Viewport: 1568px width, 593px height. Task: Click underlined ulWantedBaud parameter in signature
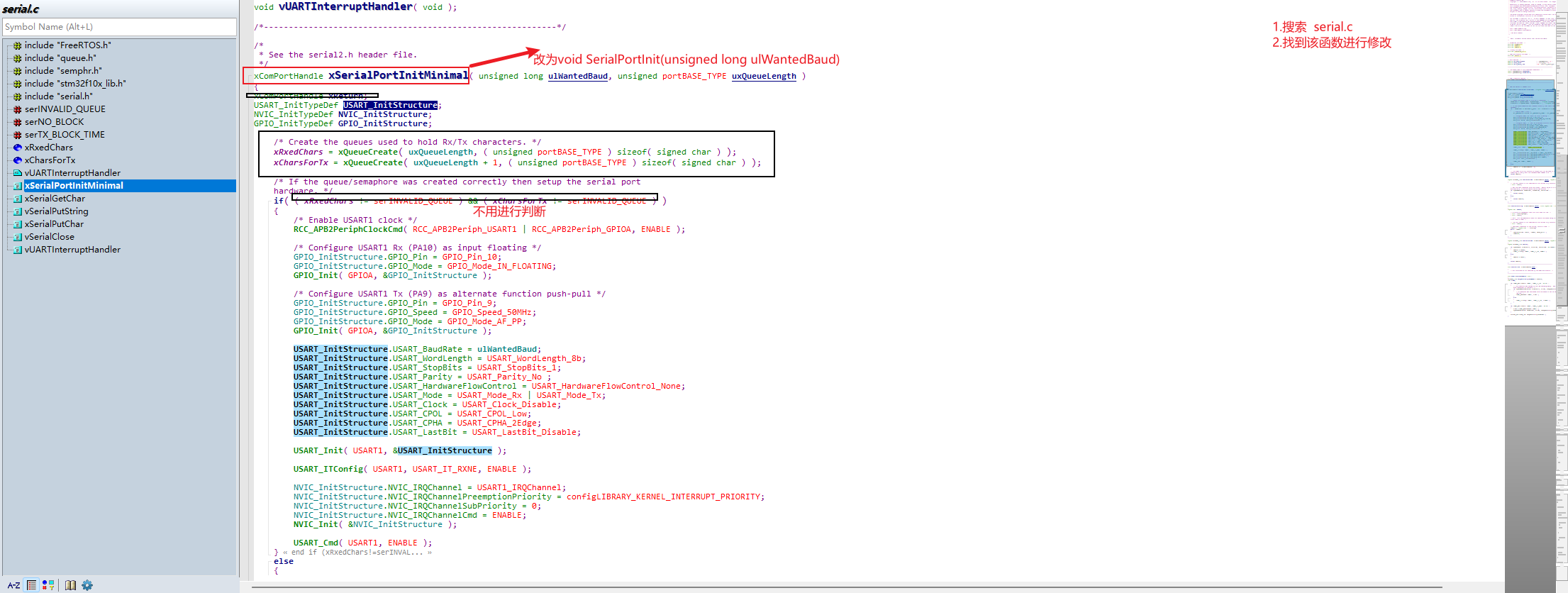click(578, 77)
